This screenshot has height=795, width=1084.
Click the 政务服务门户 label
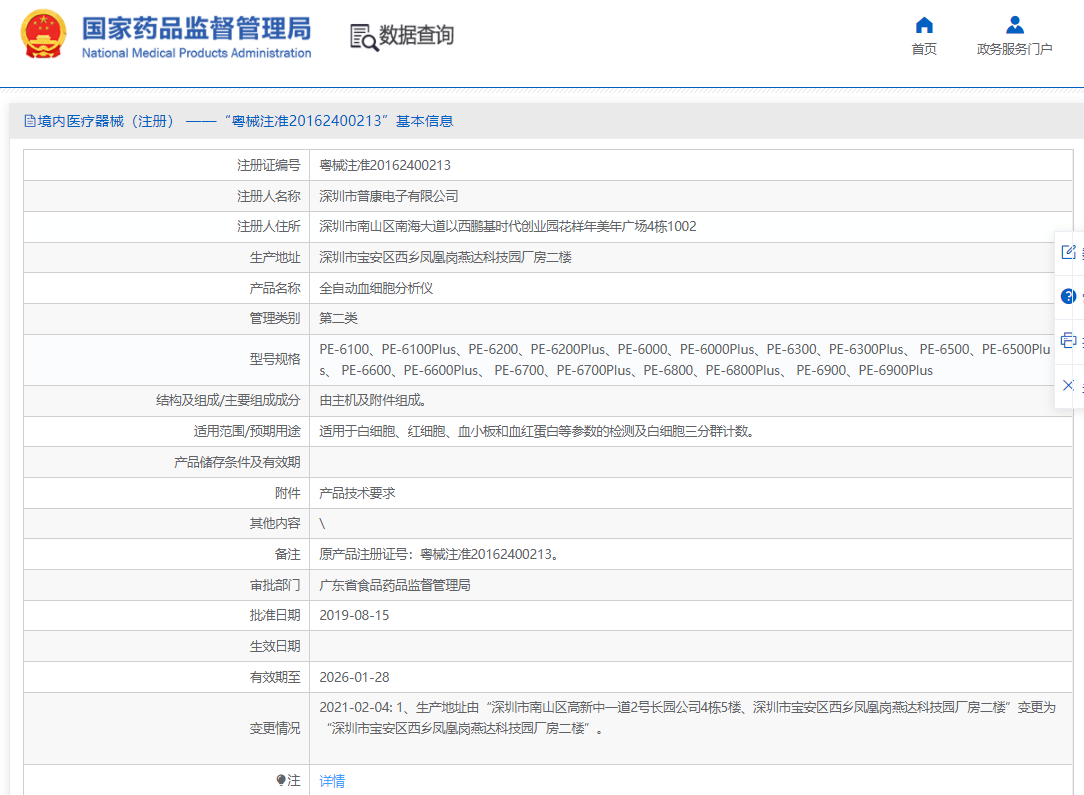(x=1014, y=49)
